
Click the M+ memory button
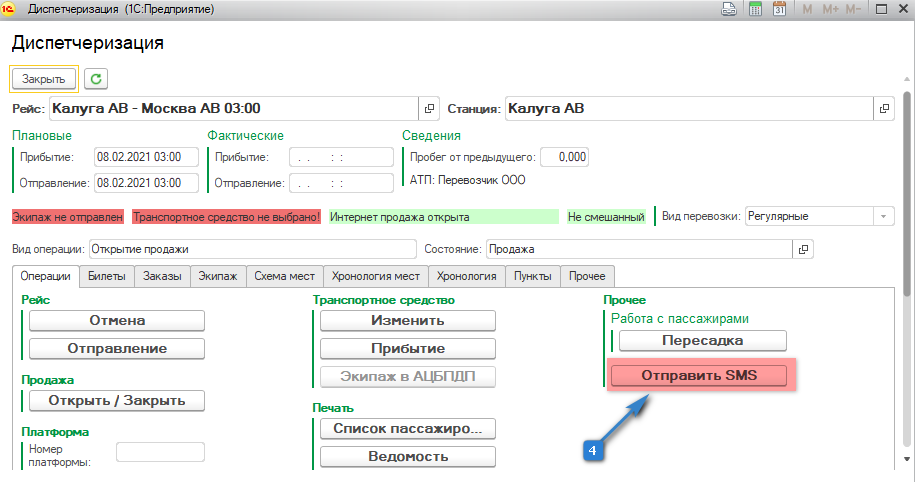(831, 9)
